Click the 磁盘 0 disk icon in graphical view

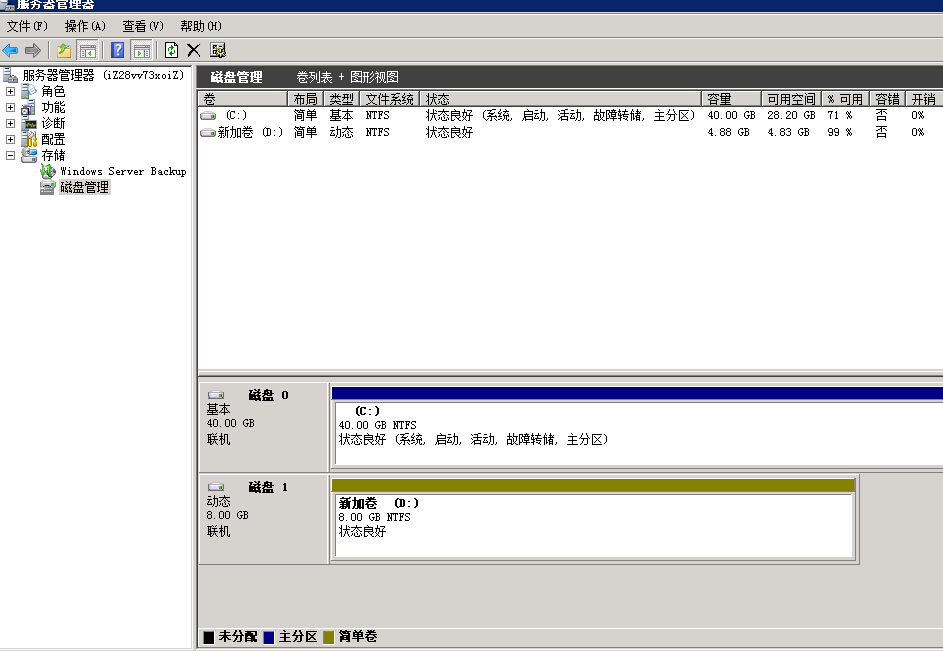click(216, 395)
